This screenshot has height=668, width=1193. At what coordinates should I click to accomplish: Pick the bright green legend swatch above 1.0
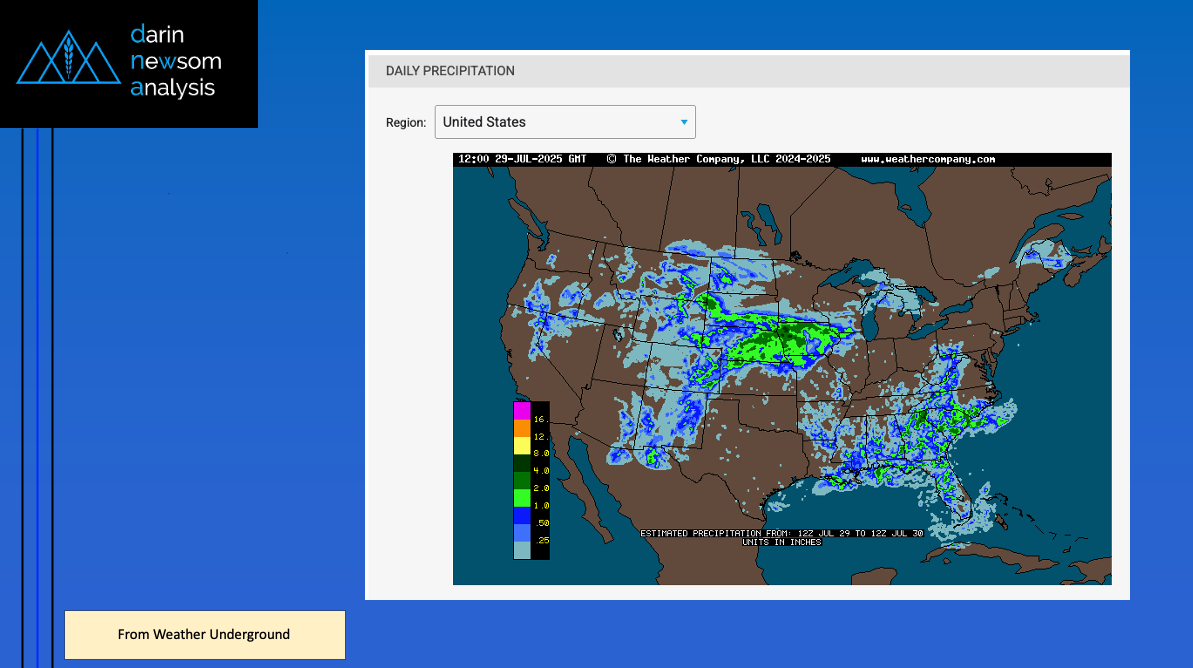[x=522, y=497]
